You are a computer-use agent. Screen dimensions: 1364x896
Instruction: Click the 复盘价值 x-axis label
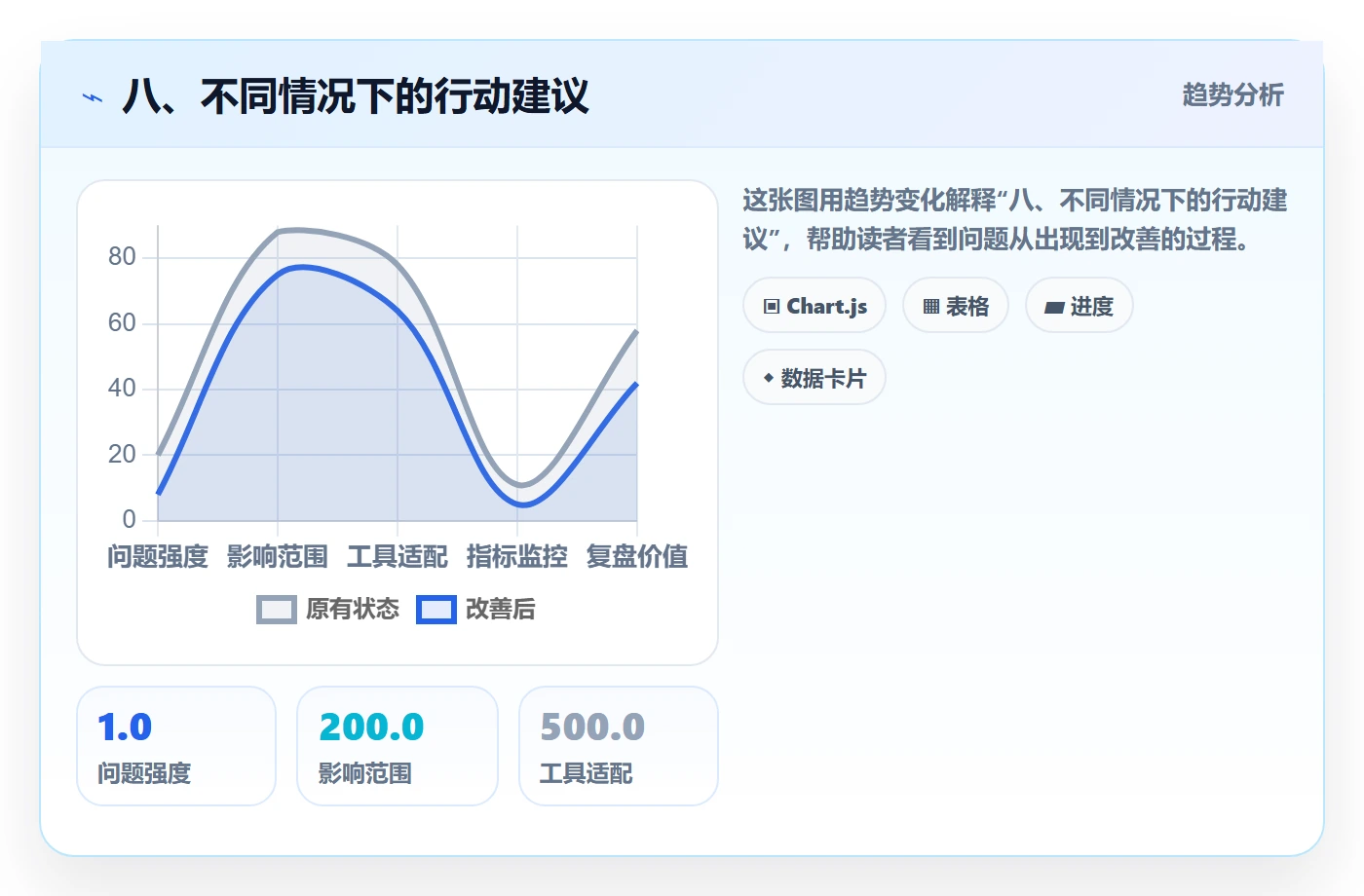coord(637,557)
